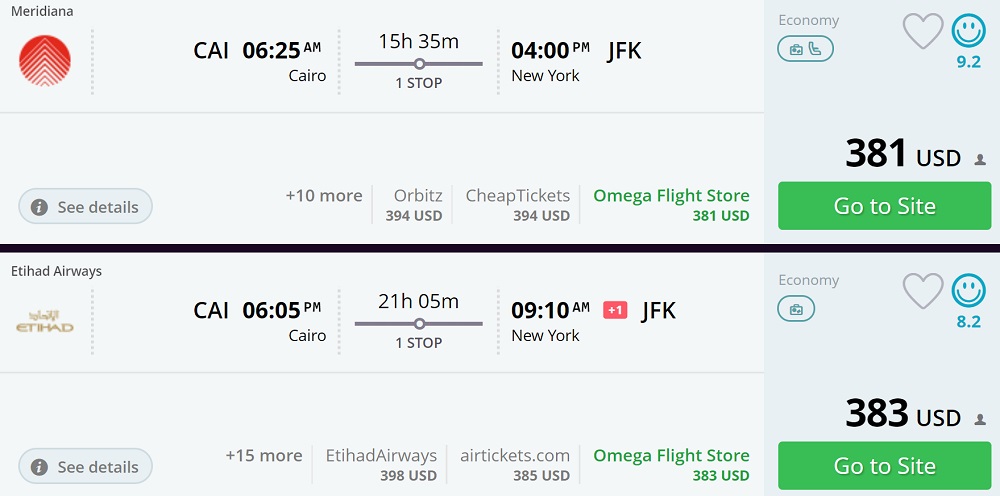Click the 1 stop marker on Meridiana route line
Image resolution: width=1000 pixels, height=496 pixels.
419,64
